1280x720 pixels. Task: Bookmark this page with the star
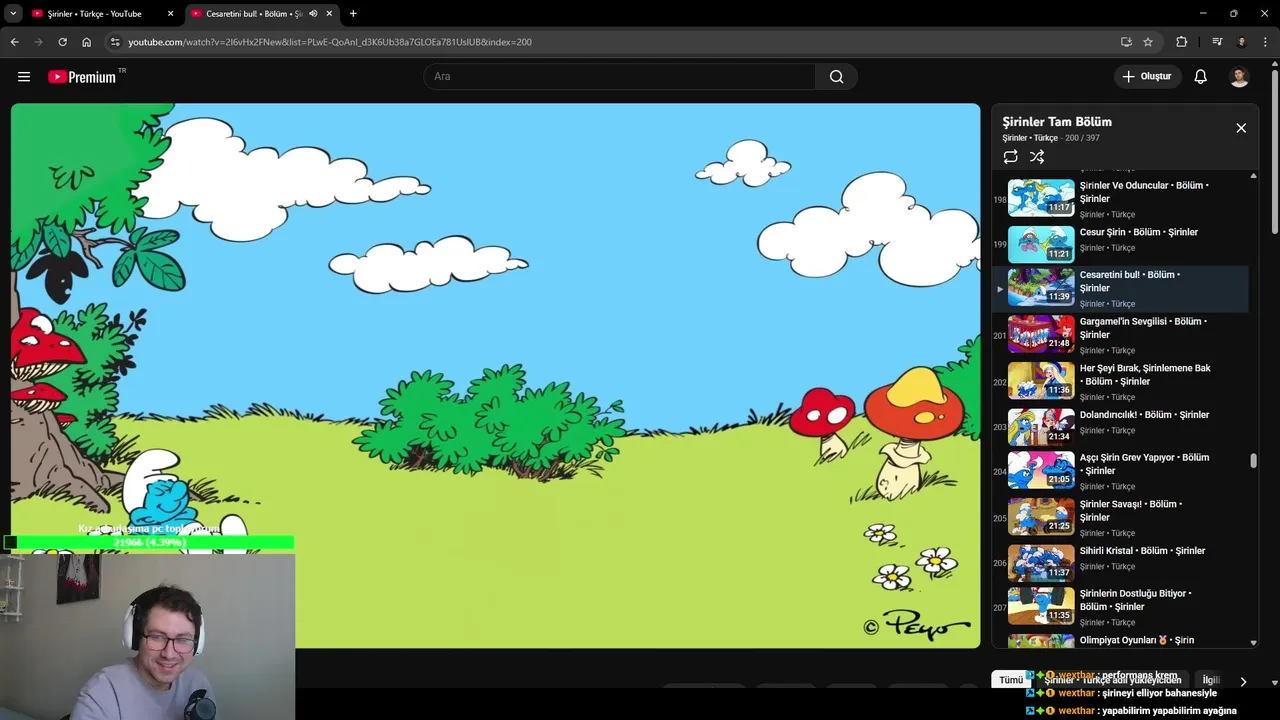pos(1148,42)
